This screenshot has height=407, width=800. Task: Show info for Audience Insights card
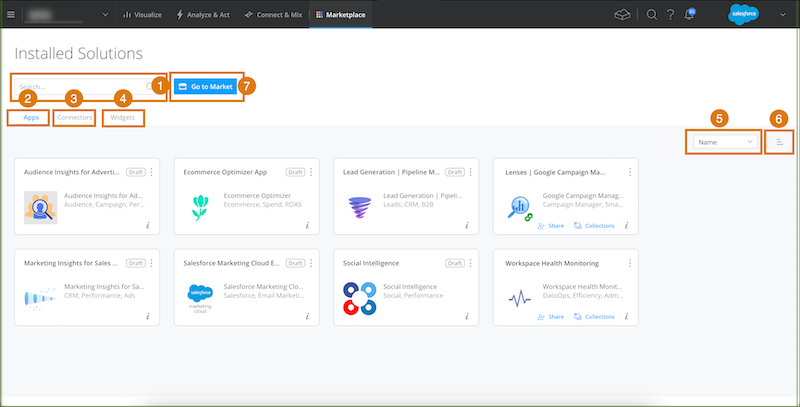click(148, 225)
